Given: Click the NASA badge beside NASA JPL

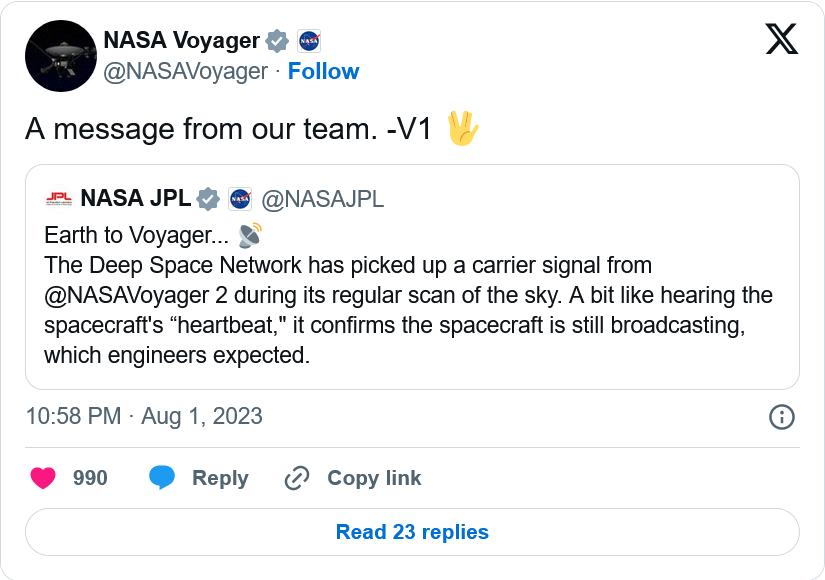Looking at the screenshot, I should click(240, 198).
